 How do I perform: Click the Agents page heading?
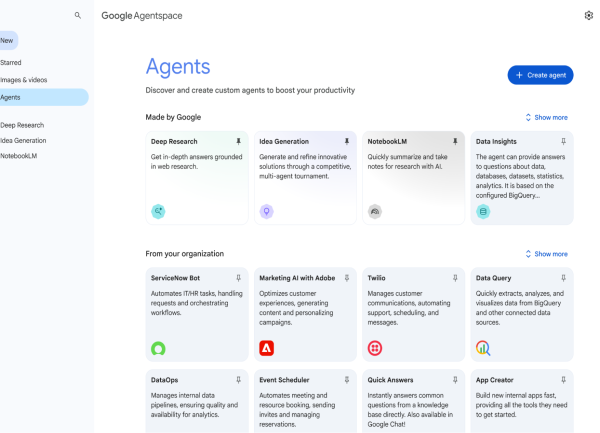178,67
